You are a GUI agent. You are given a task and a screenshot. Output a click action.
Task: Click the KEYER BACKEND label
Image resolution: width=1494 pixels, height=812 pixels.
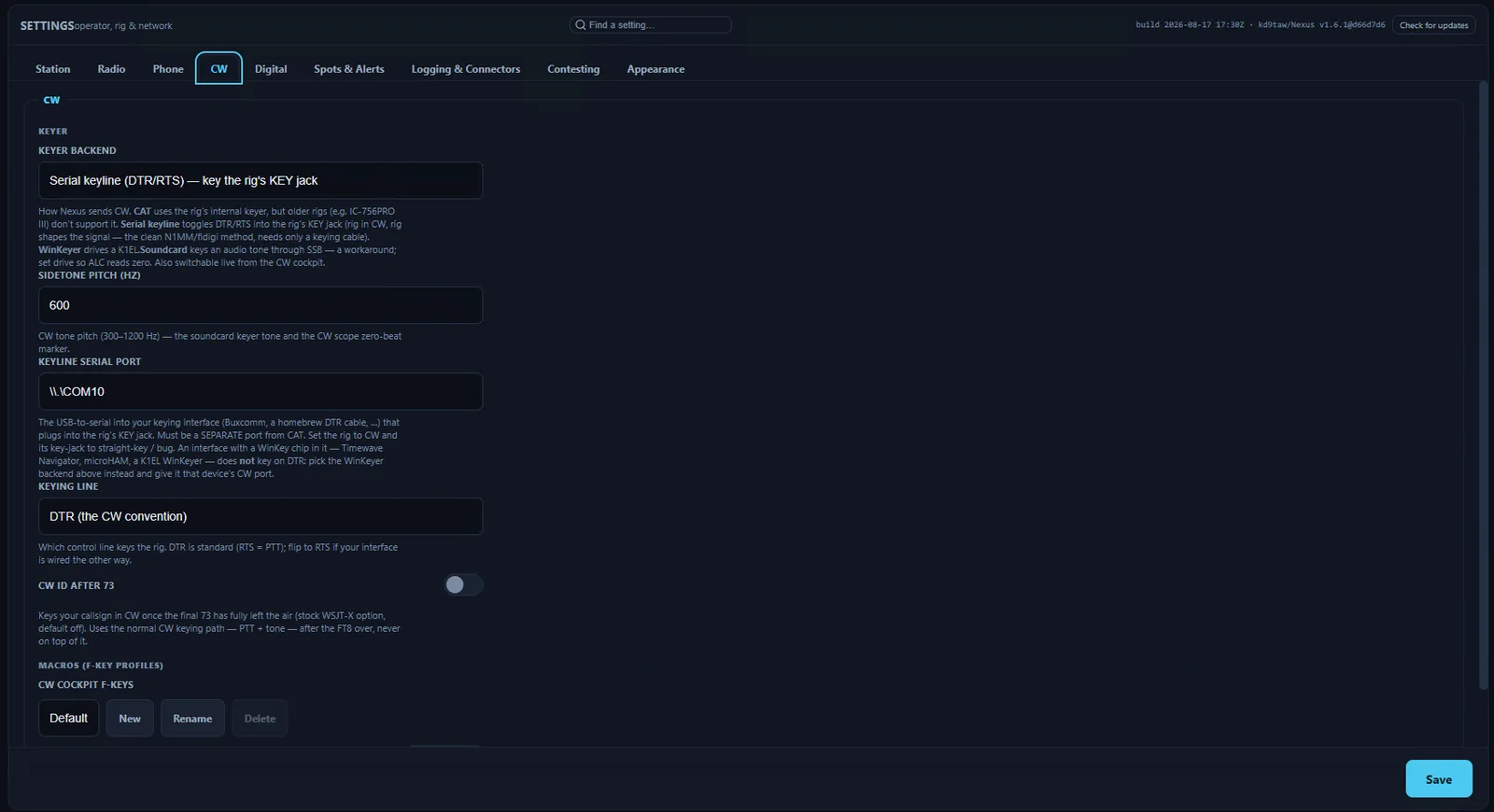(78, 150)
